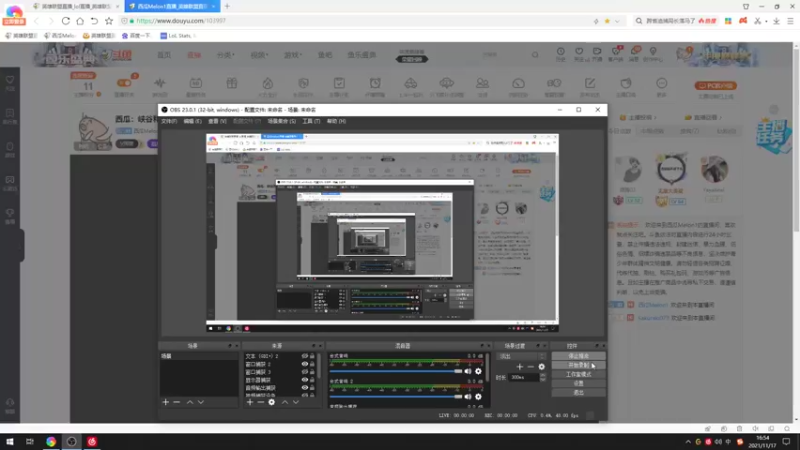
Task: Toggle visibility of 窗口捕获 2 source
Action: point(305,364)
